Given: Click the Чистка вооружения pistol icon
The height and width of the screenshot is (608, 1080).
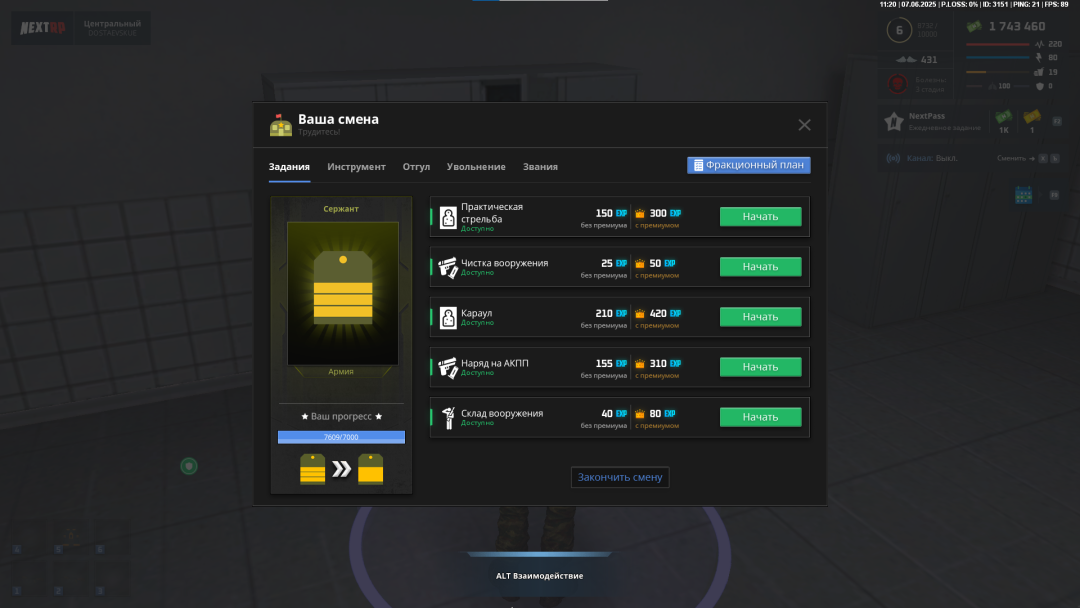Looking at the screenshot, I should [448, 267].
